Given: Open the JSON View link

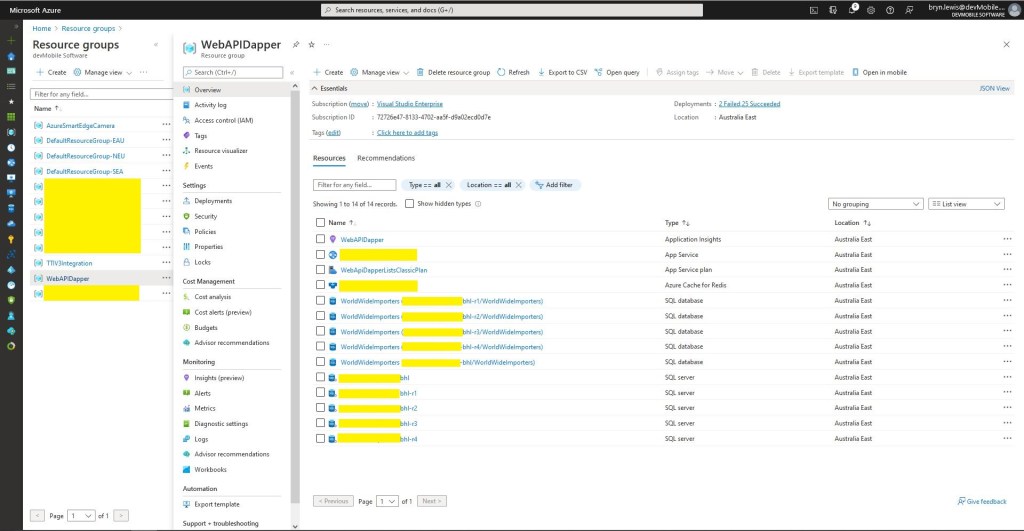Looking at the screenshot, I should 994,89.
